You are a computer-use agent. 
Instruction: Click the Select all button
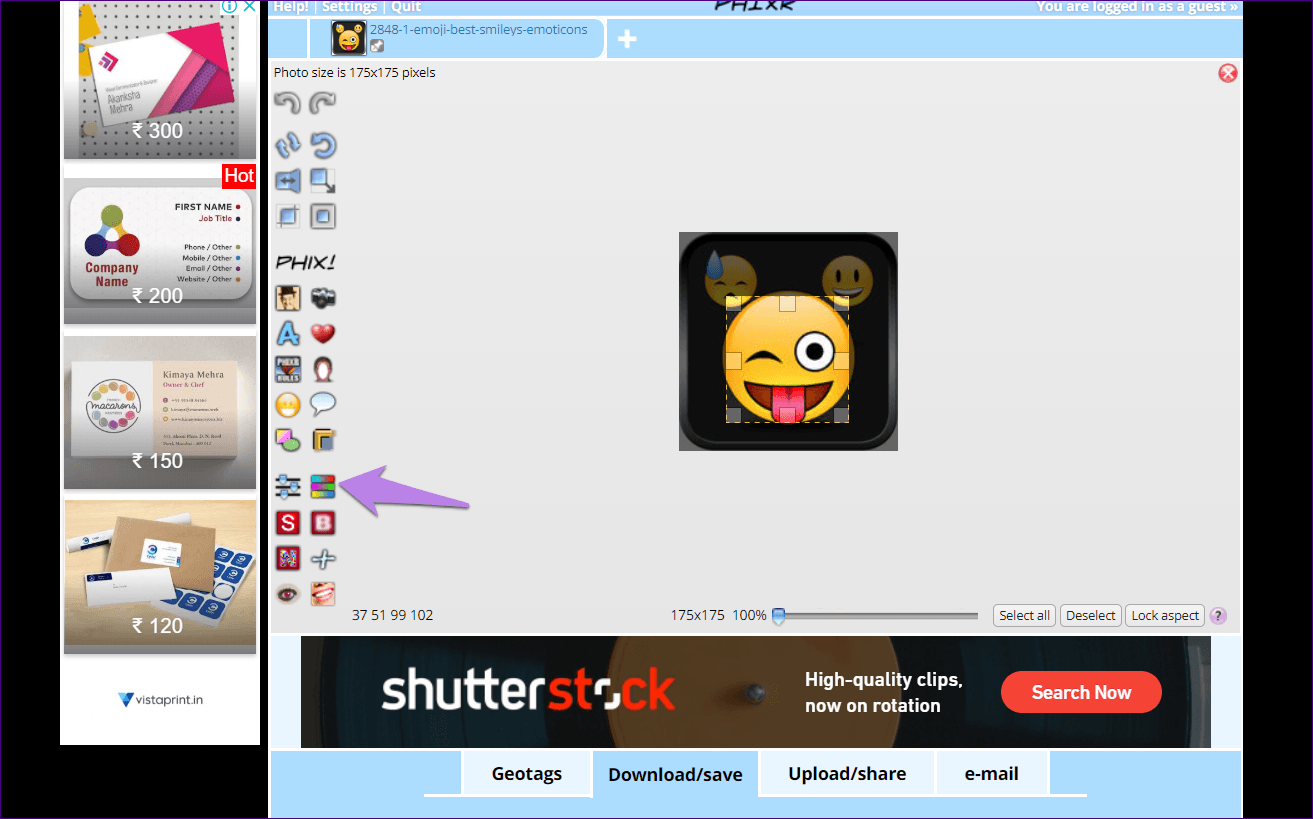click(x=1025, y=616)
